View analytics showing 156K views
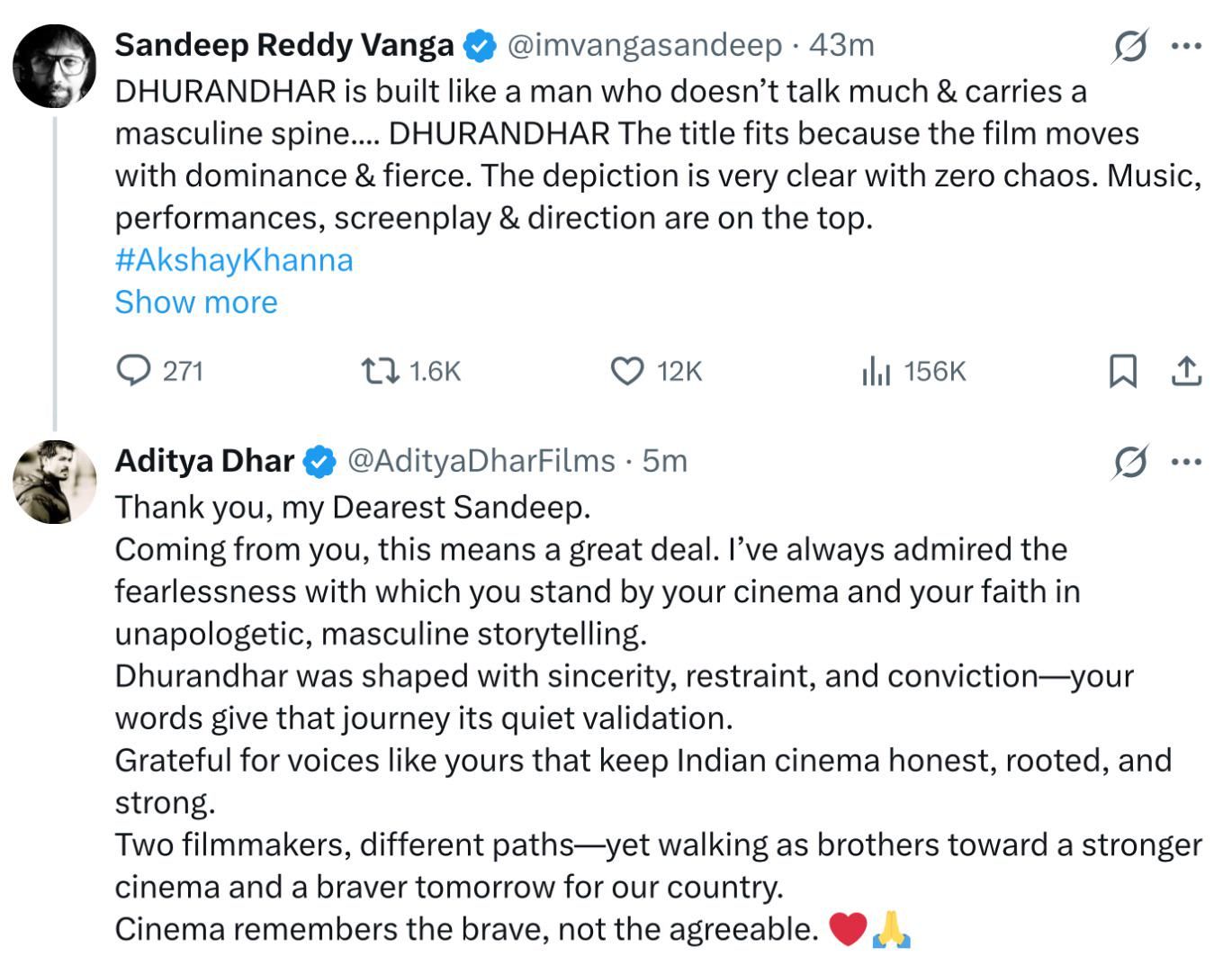Screen dimensions: 1232x957 [876, 371]
